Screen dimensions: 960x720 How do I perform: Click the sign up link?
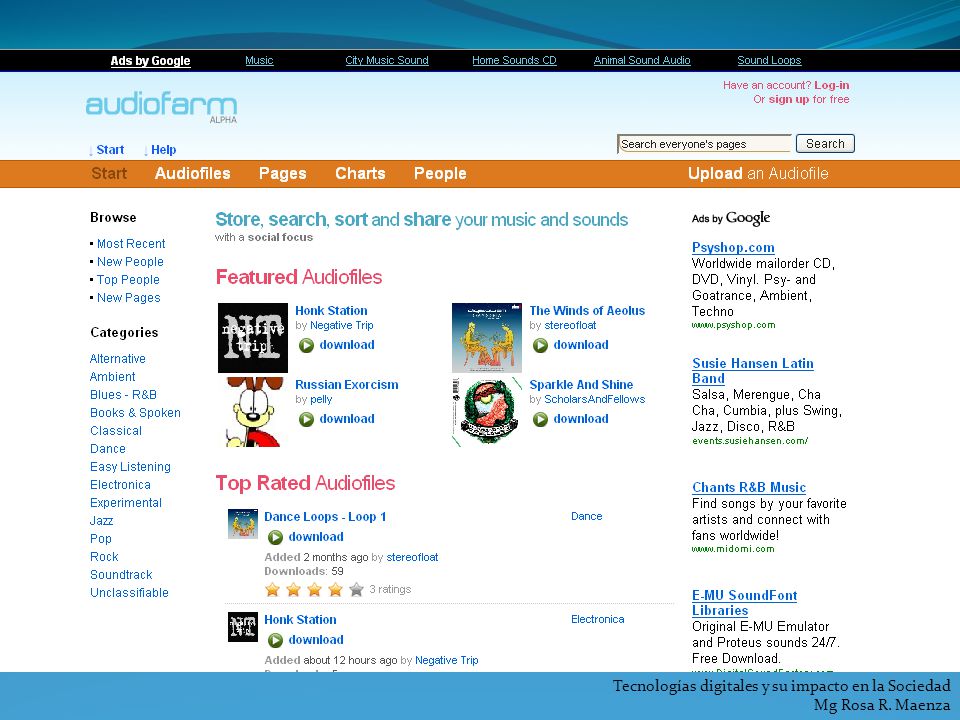tap(789, 99)
